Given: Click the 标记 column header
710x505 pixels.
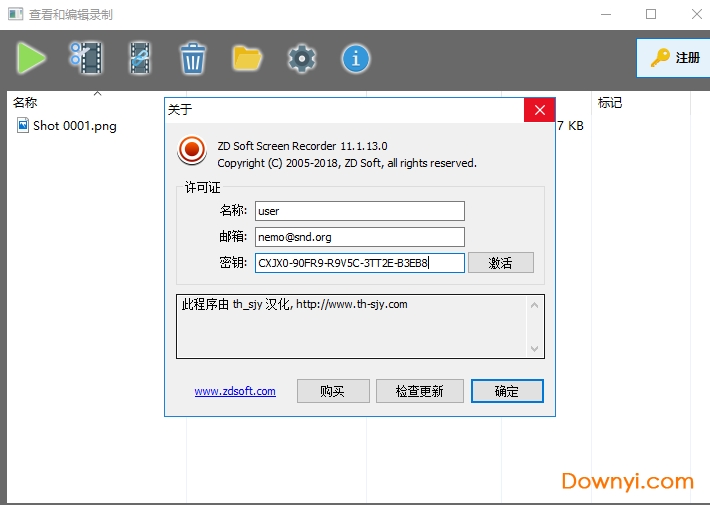Looking at the screenshot, I should click(x=610, y=103).
